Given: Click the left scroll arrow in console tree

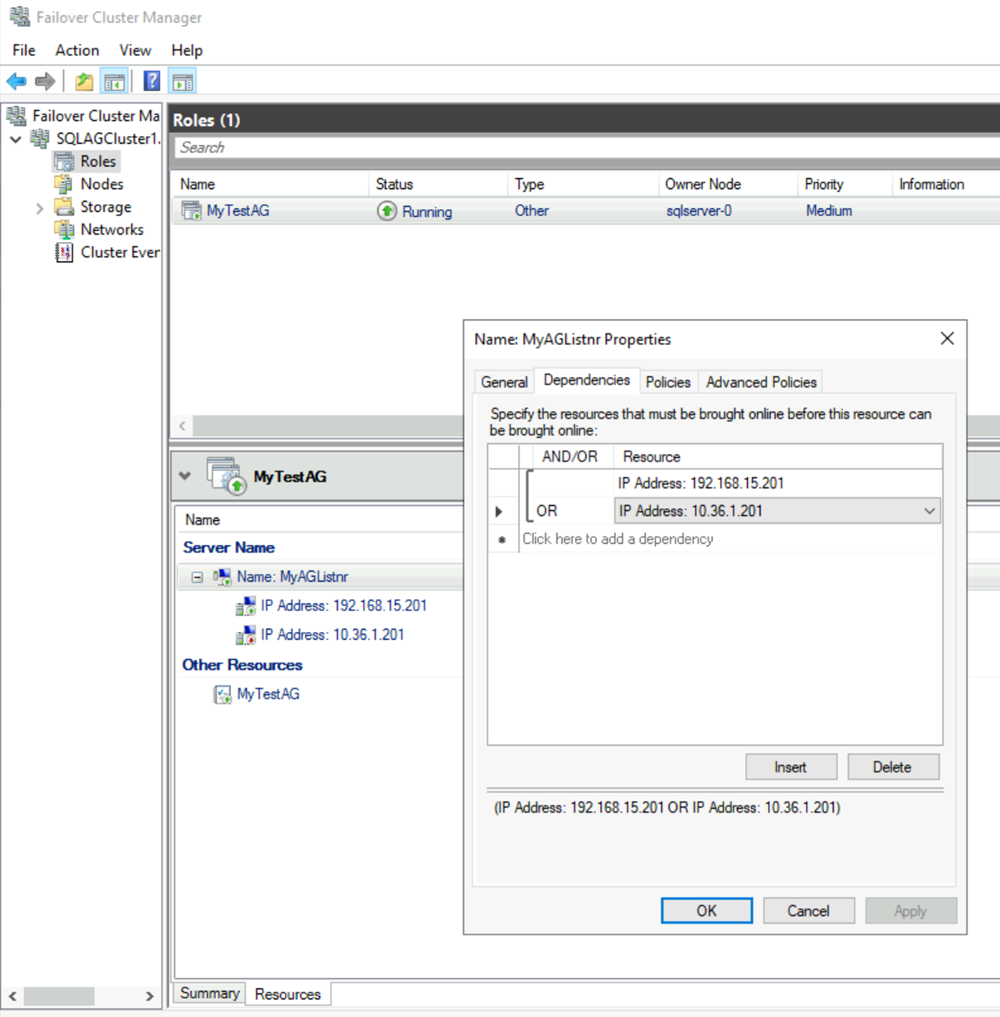Looking at the screenshot, I should point(12,996).
